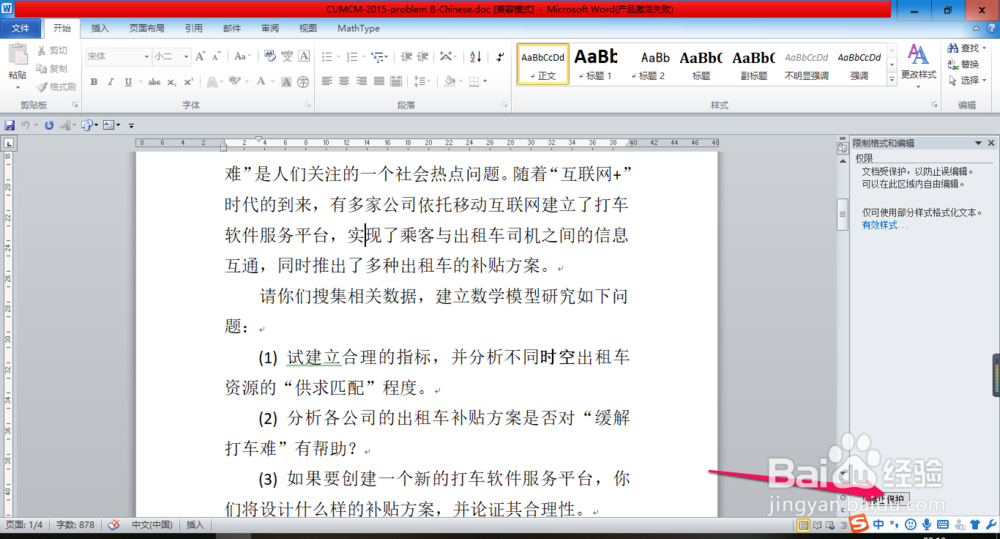Open the font name 宋体 dropdown
1000x539 pixels.
pos(146,56)
